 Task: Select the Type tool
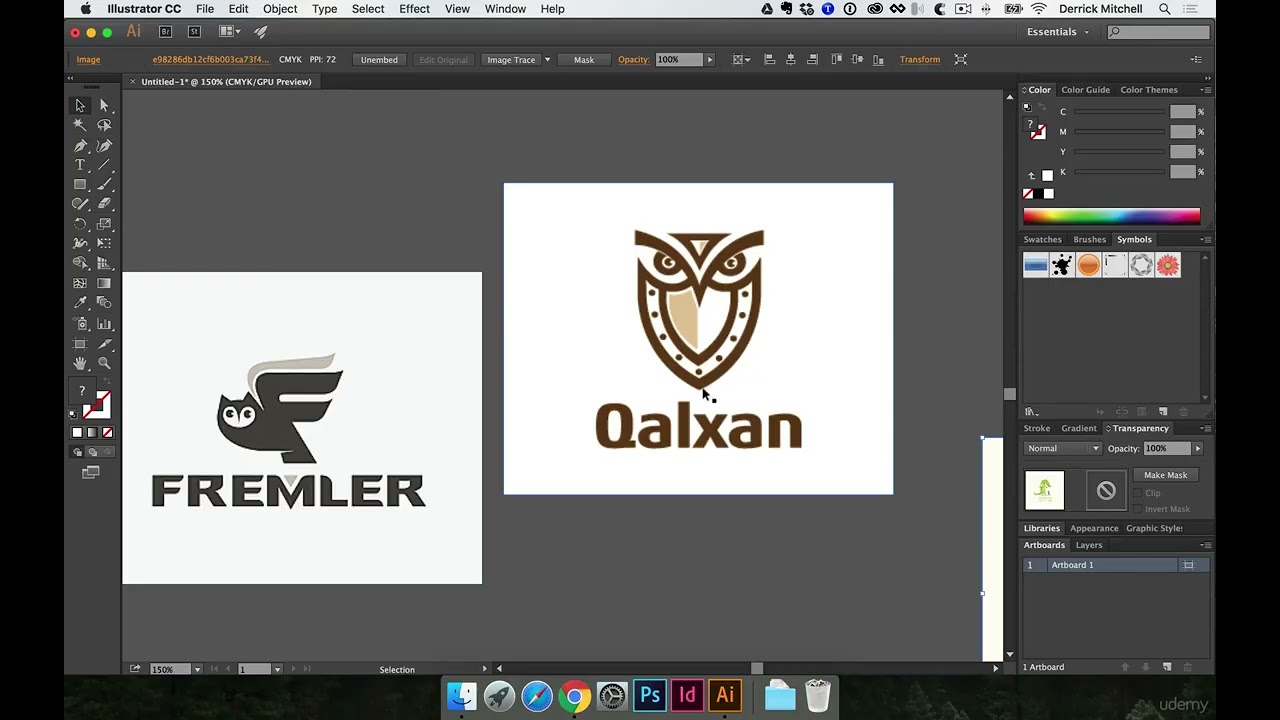click(80, 165)
